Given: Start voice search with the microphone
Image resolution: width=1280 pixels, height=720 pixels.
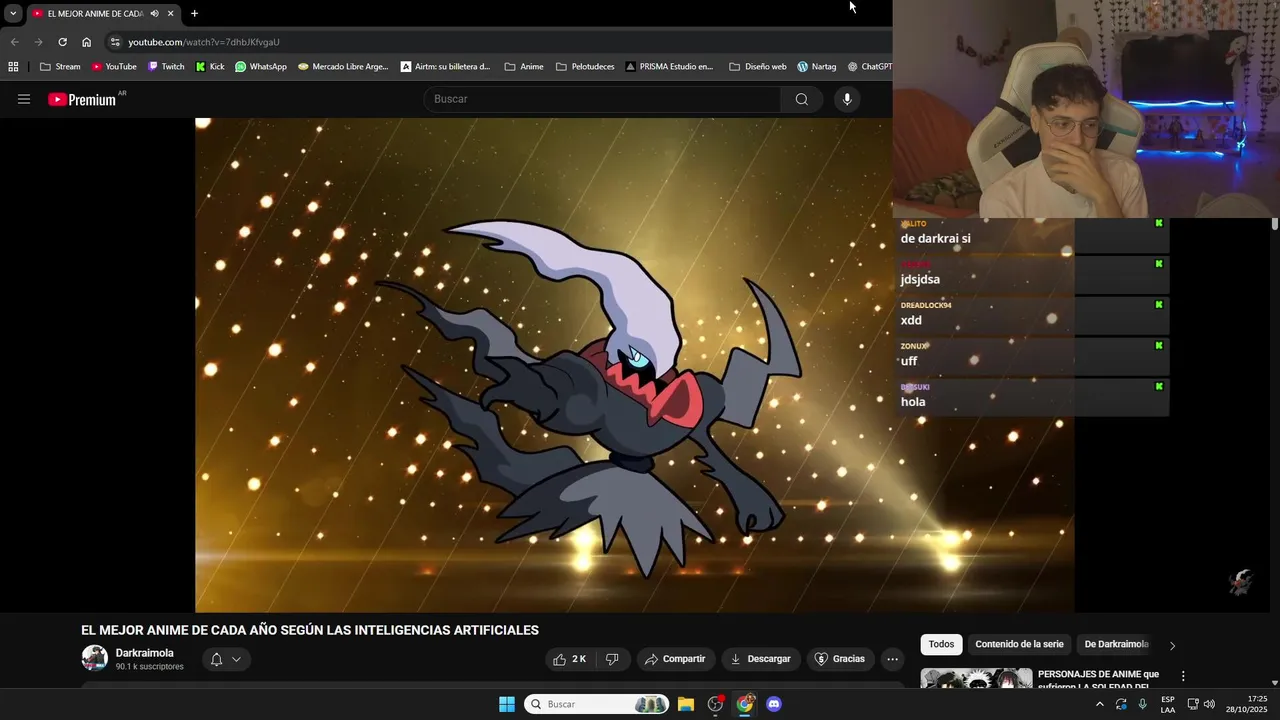Looking at the screenshot, I should pos(847,99).
